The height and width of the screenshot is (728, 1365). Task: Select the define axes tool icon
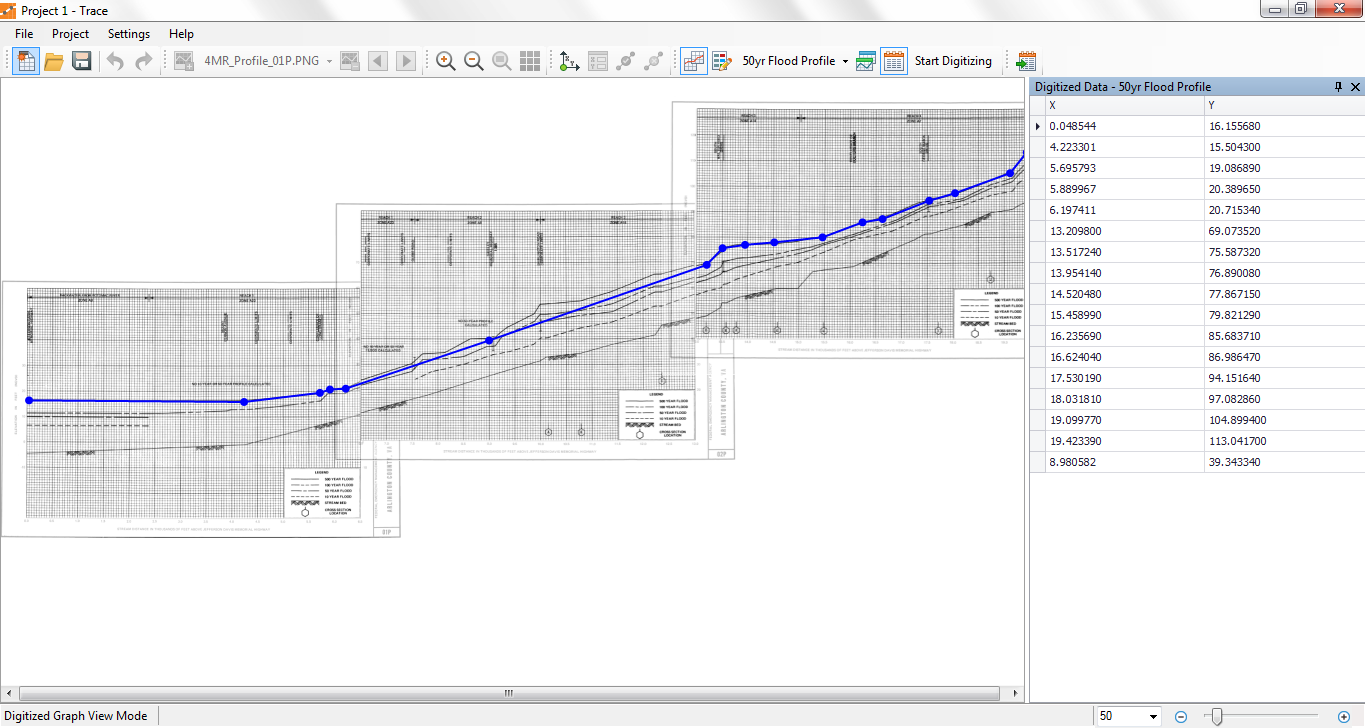[x=569, y=61]
